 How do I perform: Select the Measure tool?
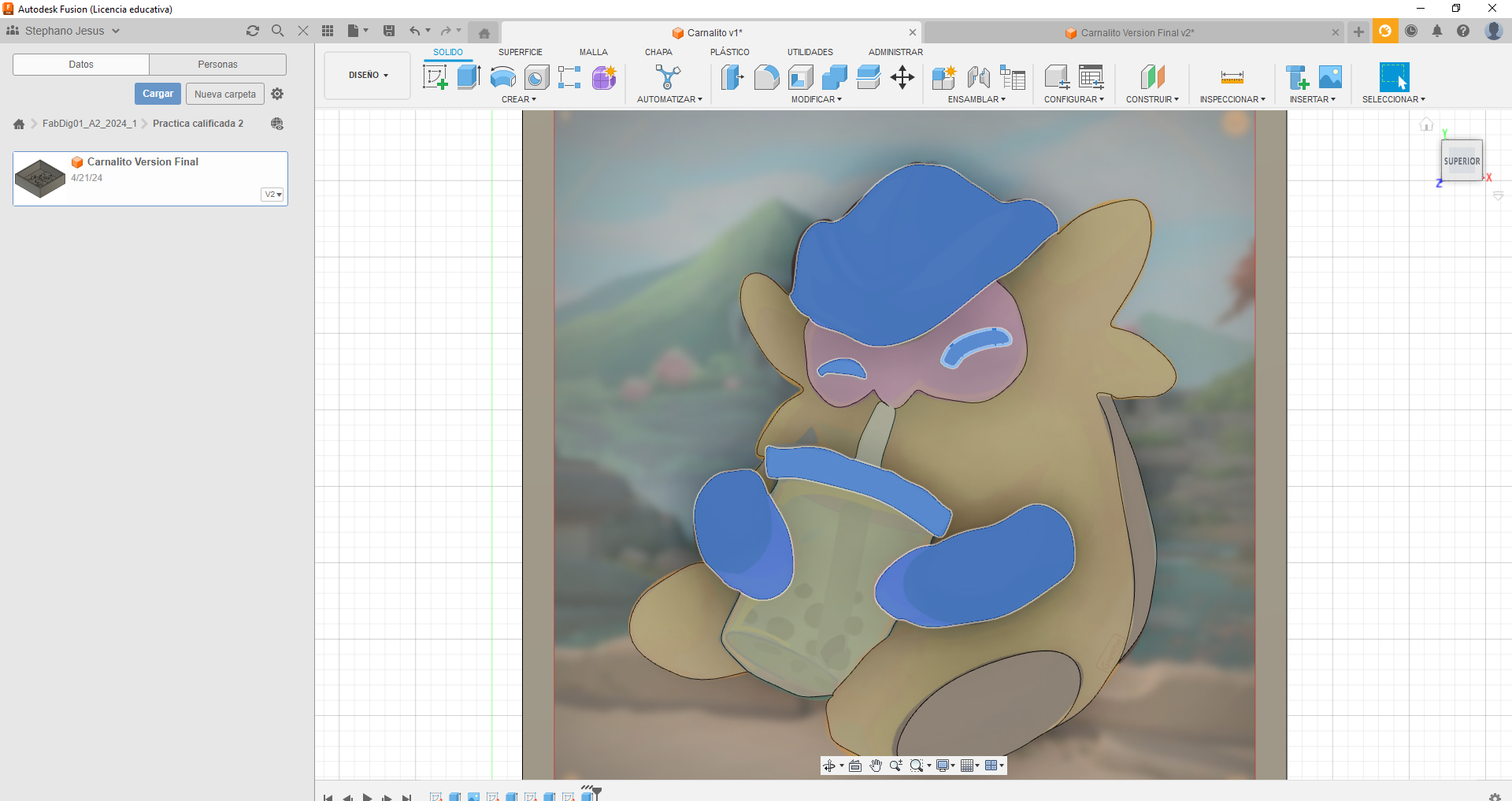(x=1232, y=77)
